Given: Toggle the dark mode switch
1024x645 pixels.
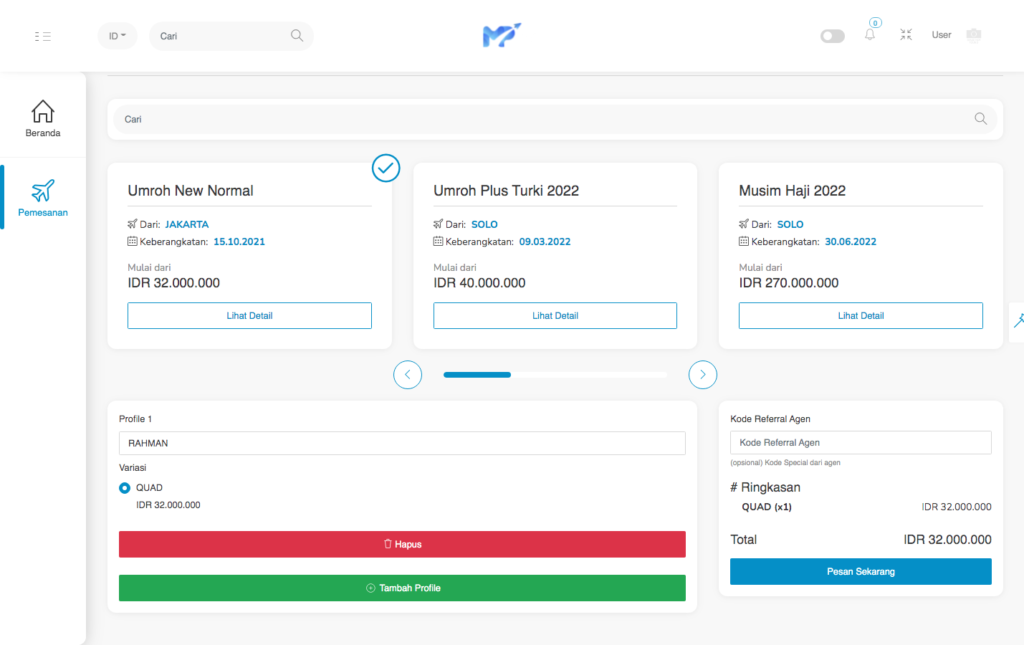Looking at the screenshot, I should [x=832, y=36].
